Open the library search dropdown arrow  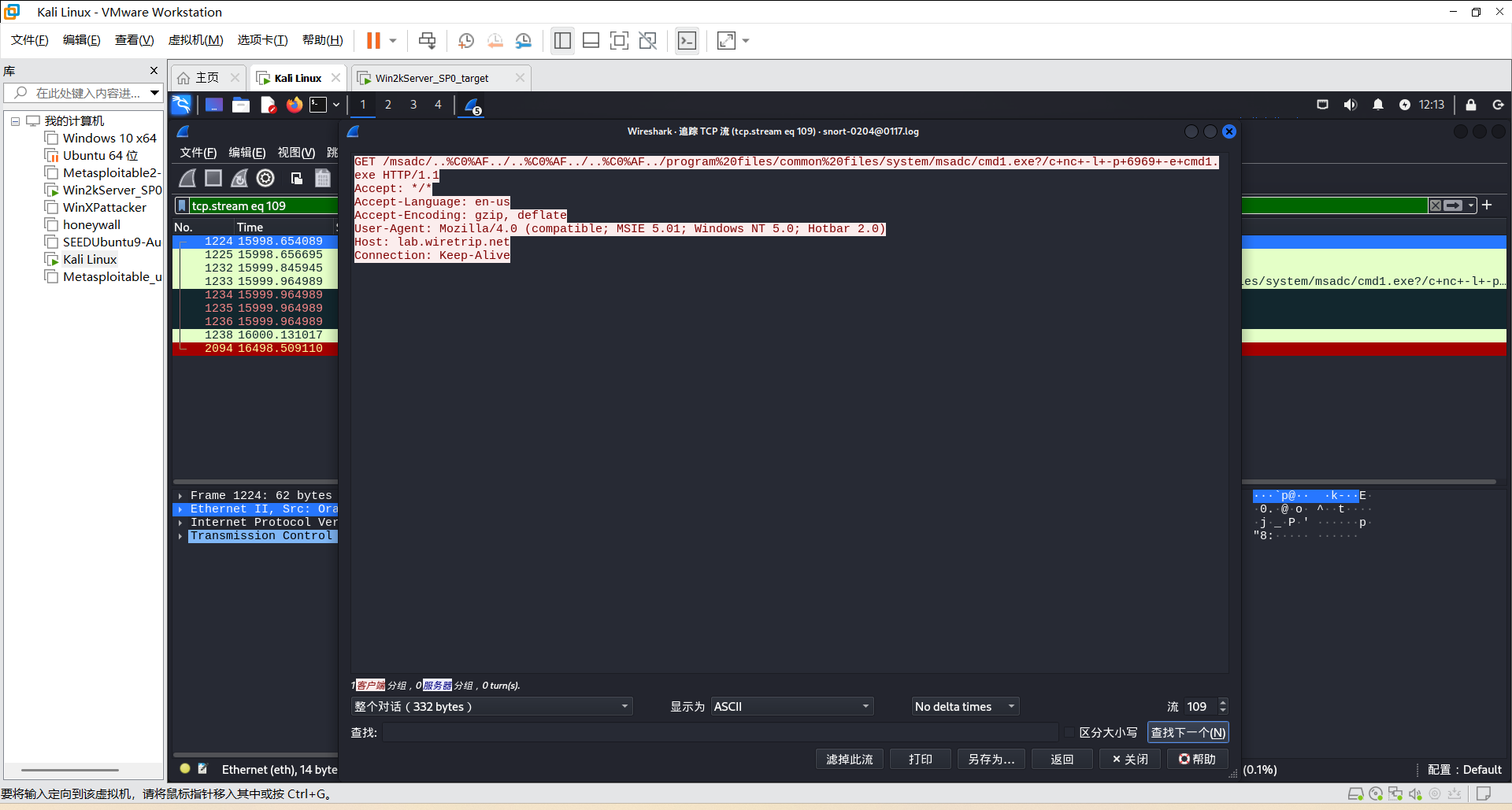tap(155, 93)
